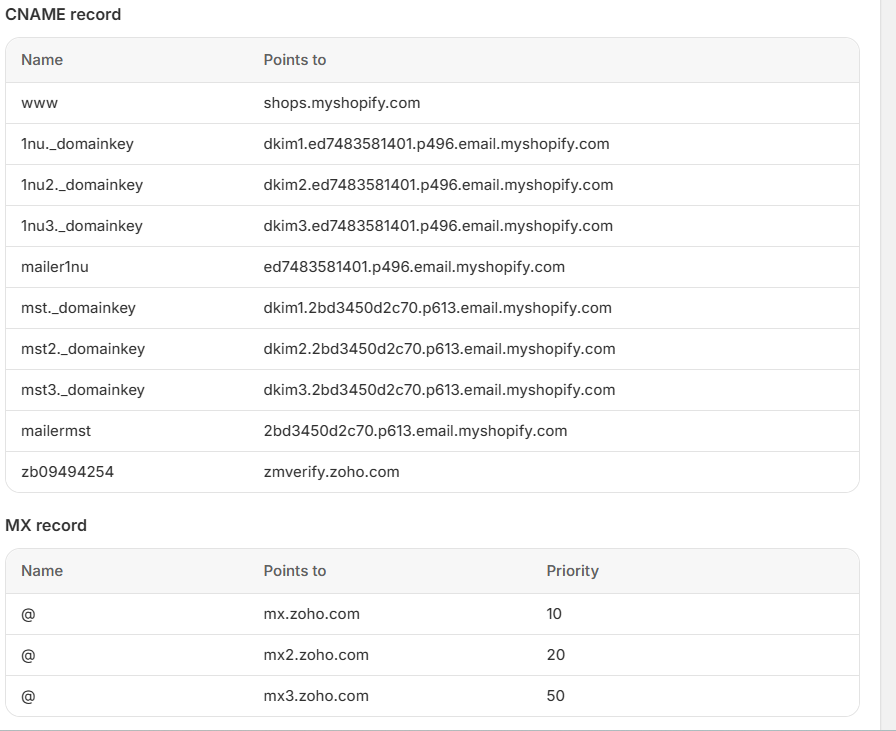Click the zmverify.zoho.com value
The height and width of the screenshot is (731, 896).
click(331, 472)
